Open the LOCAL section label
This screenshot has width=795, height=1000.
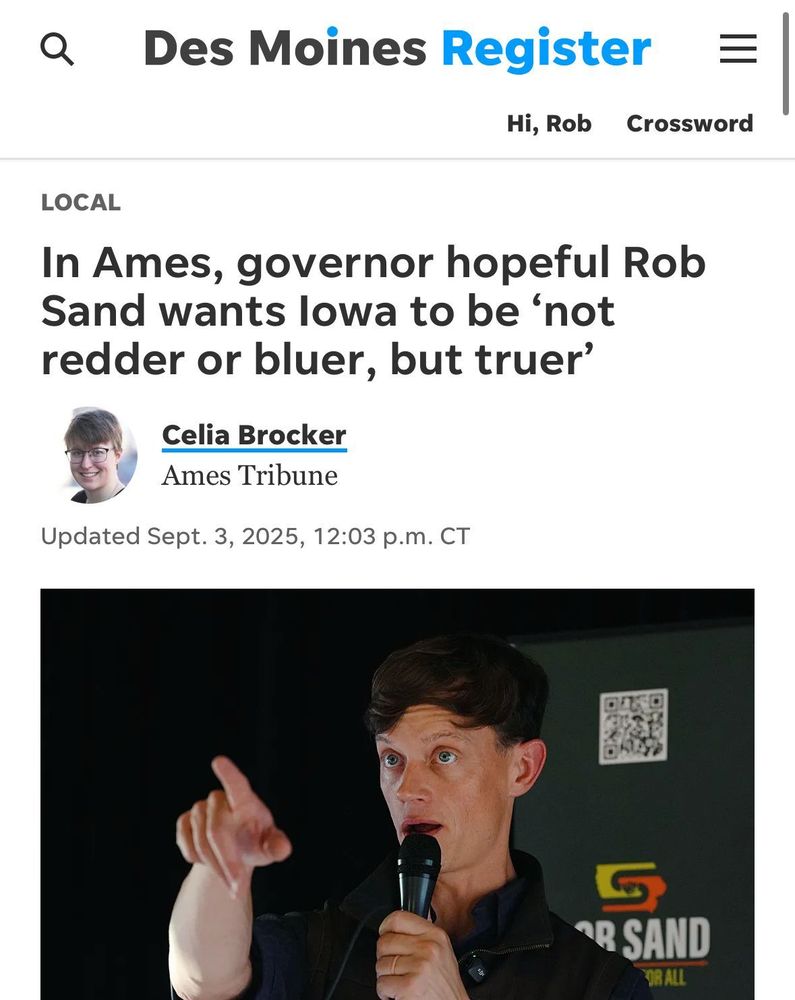(x=81, y=203)
